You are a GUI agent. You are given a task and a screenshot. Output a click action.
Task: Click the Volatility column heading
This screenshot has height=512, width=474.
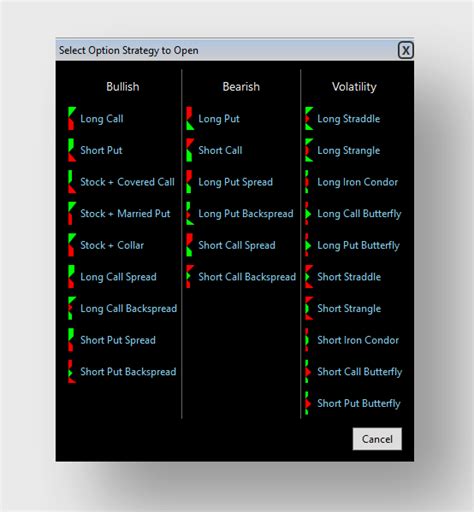pos(354,87)
